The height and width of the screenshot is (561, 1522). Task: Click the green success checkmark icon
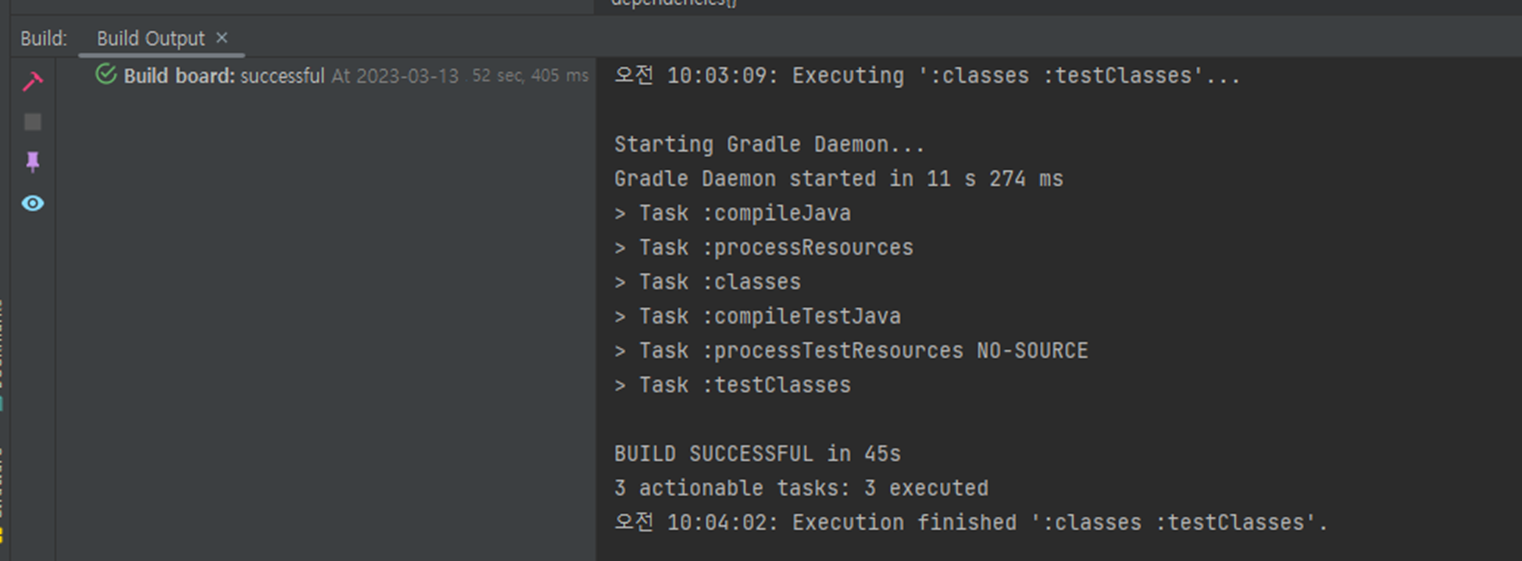tap(106, 75)
